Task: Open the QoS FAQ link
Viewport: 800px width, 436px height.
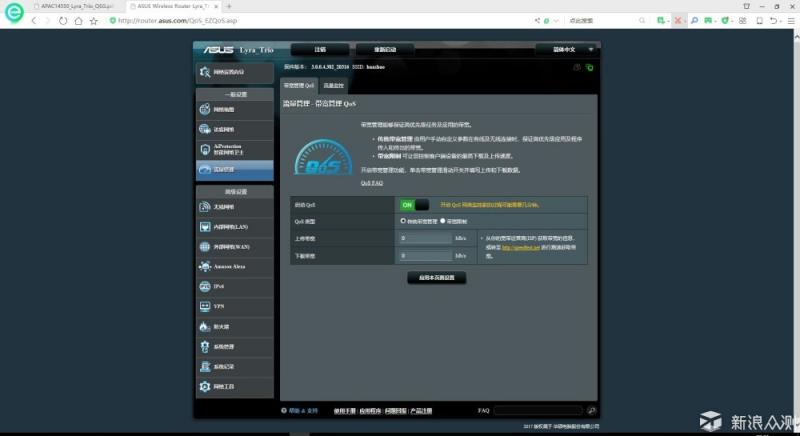Action: click(372, 183)
